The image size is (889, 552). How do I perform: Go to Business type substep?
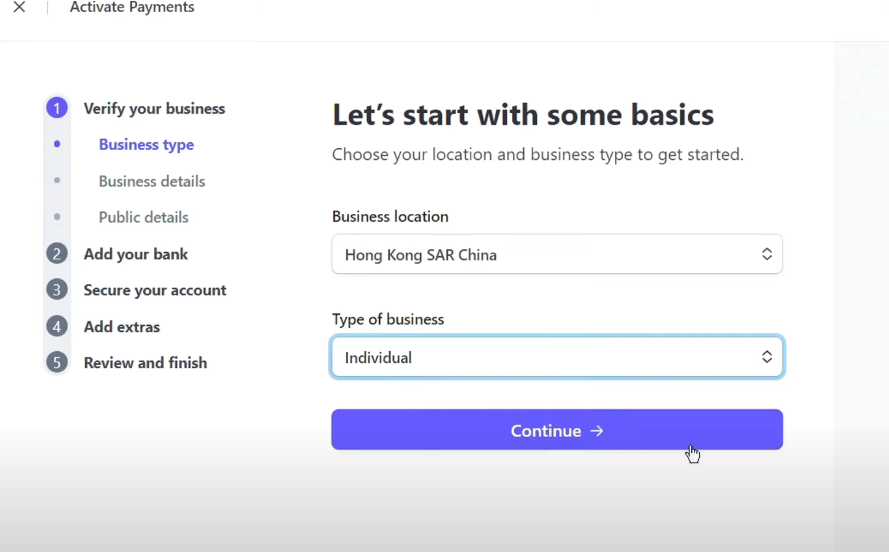tap(146, 145)
